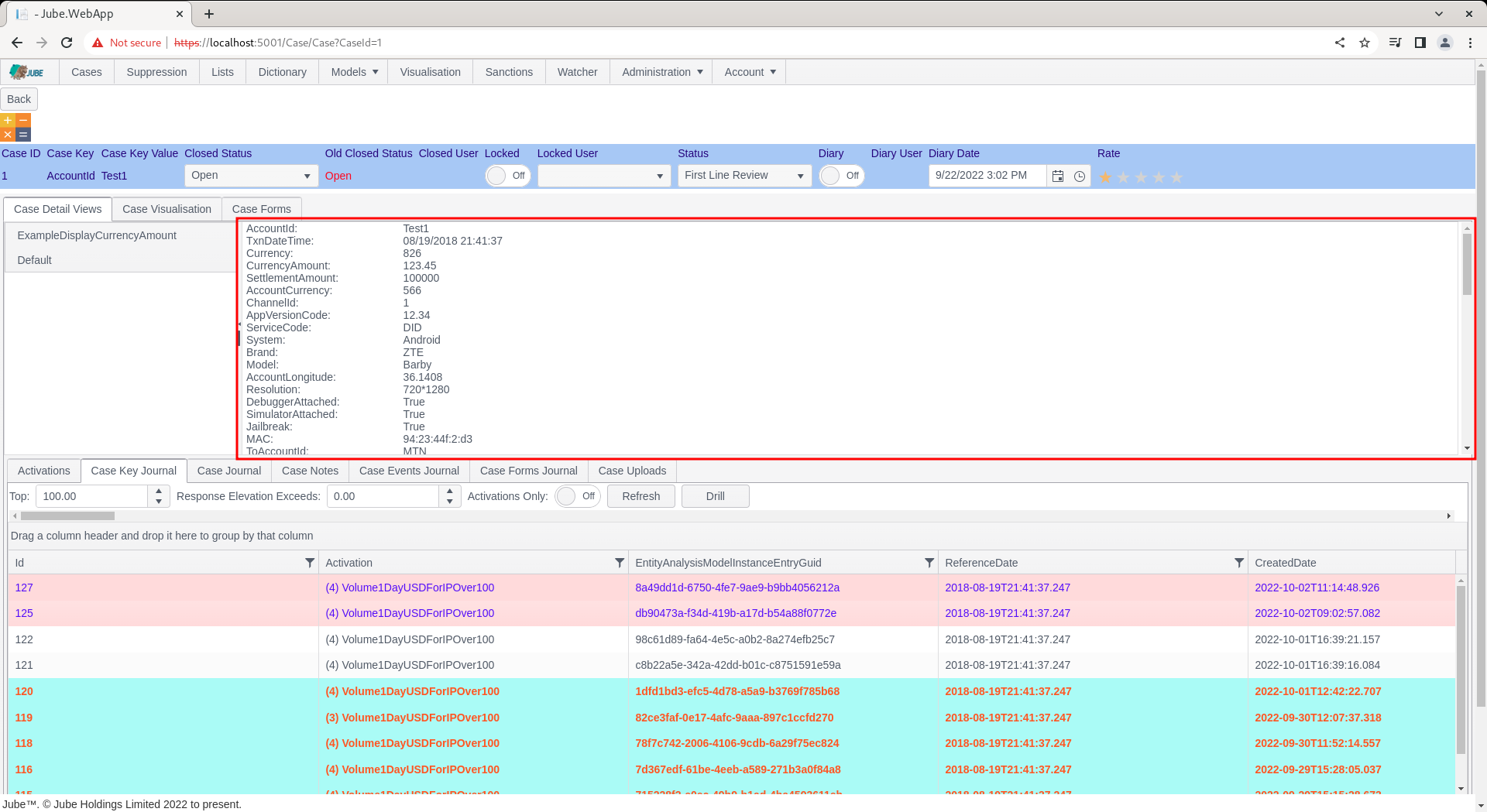Open the Account dropdown menu
This screenshot has height=812, width=1487.
[x=750, y=72]
